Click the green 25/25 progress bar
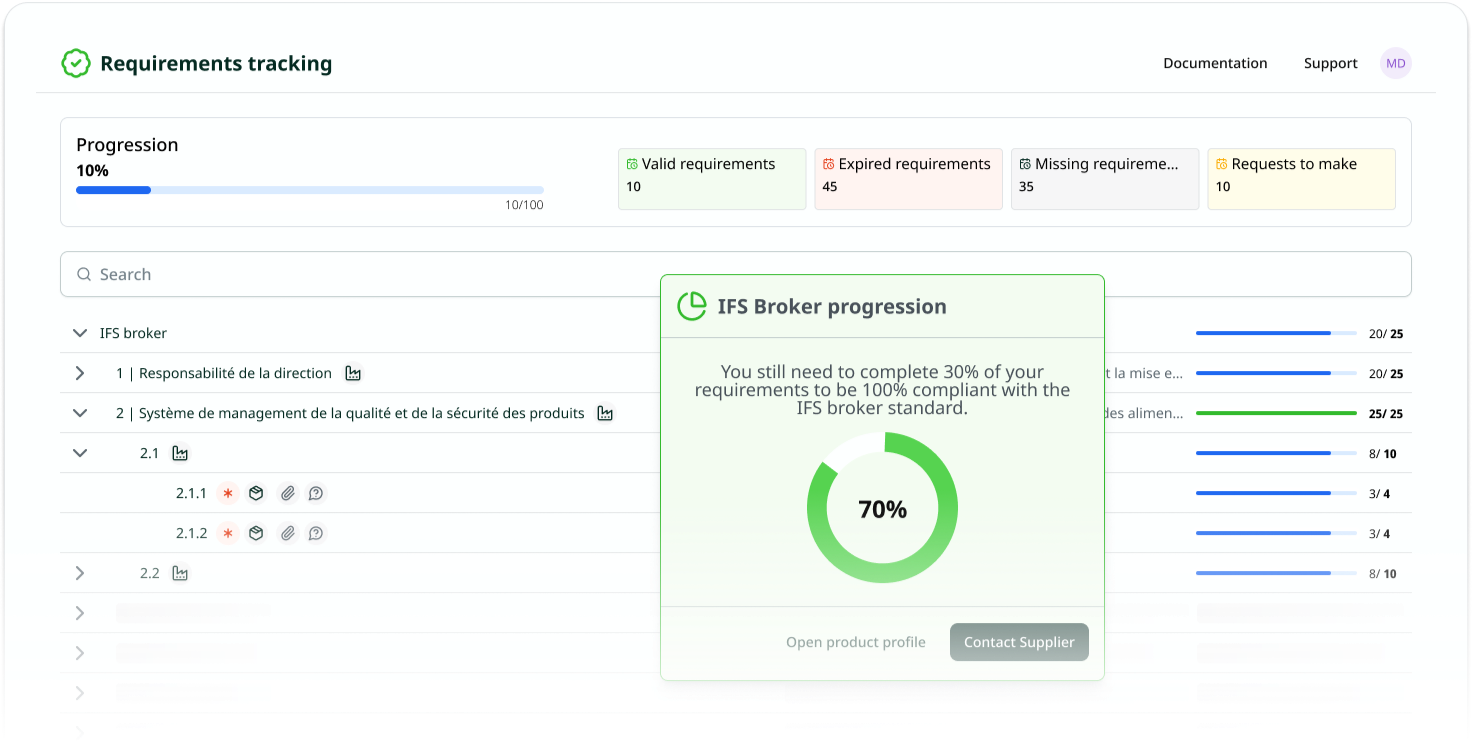This screenshot has width=1474, height=745. tap(1276, 413)
